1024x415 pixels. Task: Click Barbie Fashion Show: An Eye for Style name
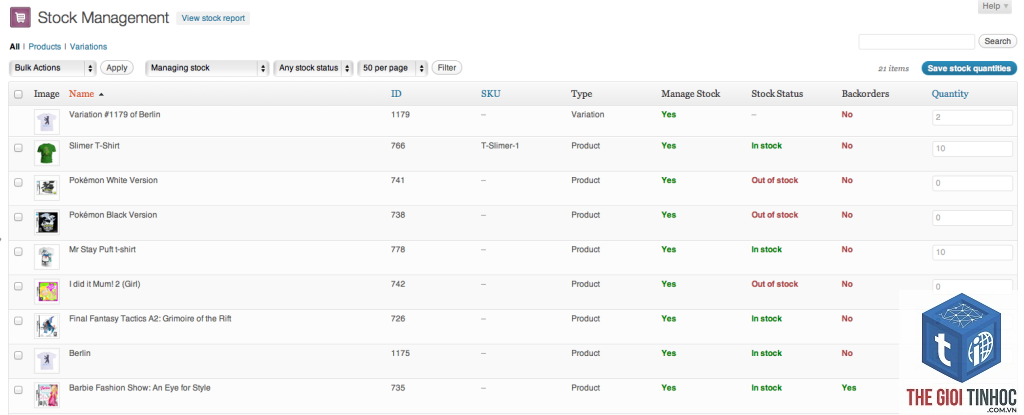pyautogui.click(x=140, y=388)
